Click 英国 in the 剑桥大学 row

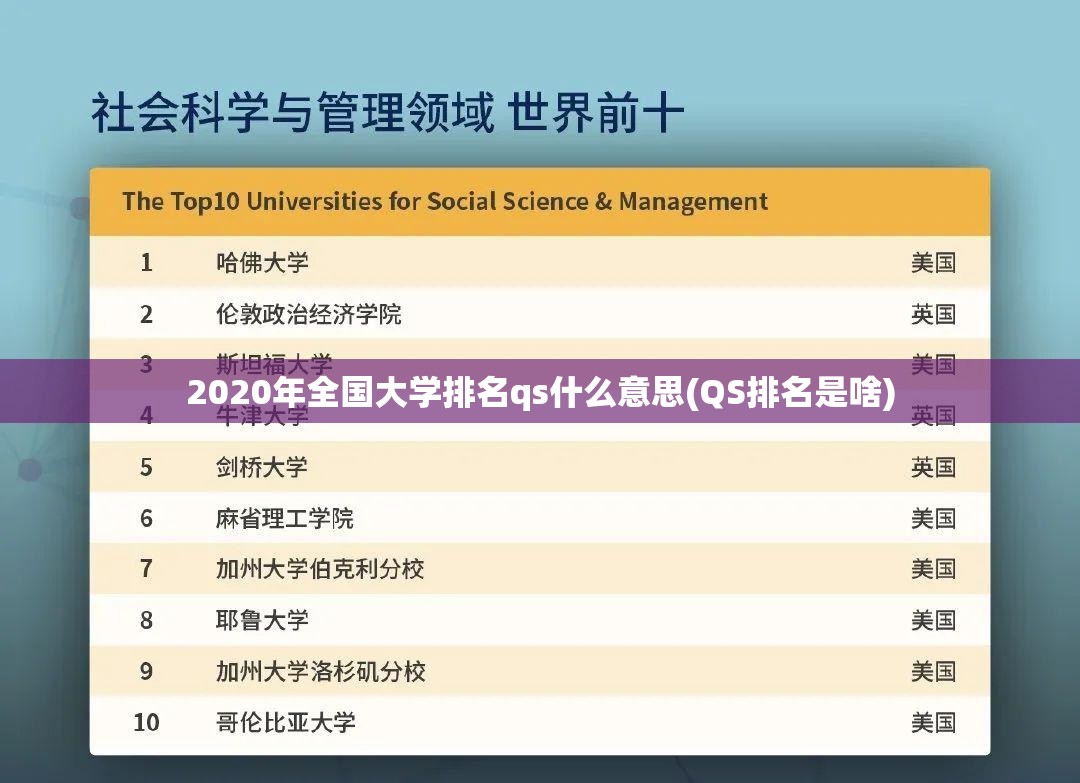(x=933, y=467)
